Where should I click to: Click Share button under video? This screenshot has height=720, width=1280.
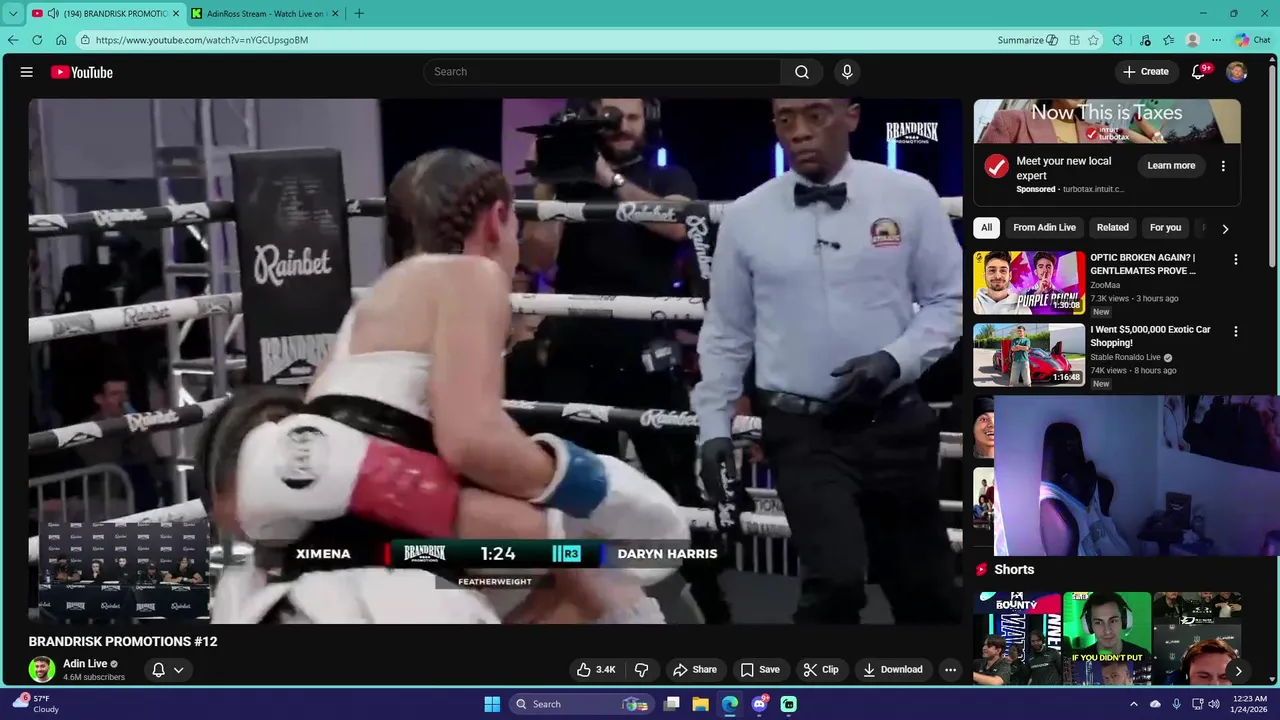click(x=695, y=670)
